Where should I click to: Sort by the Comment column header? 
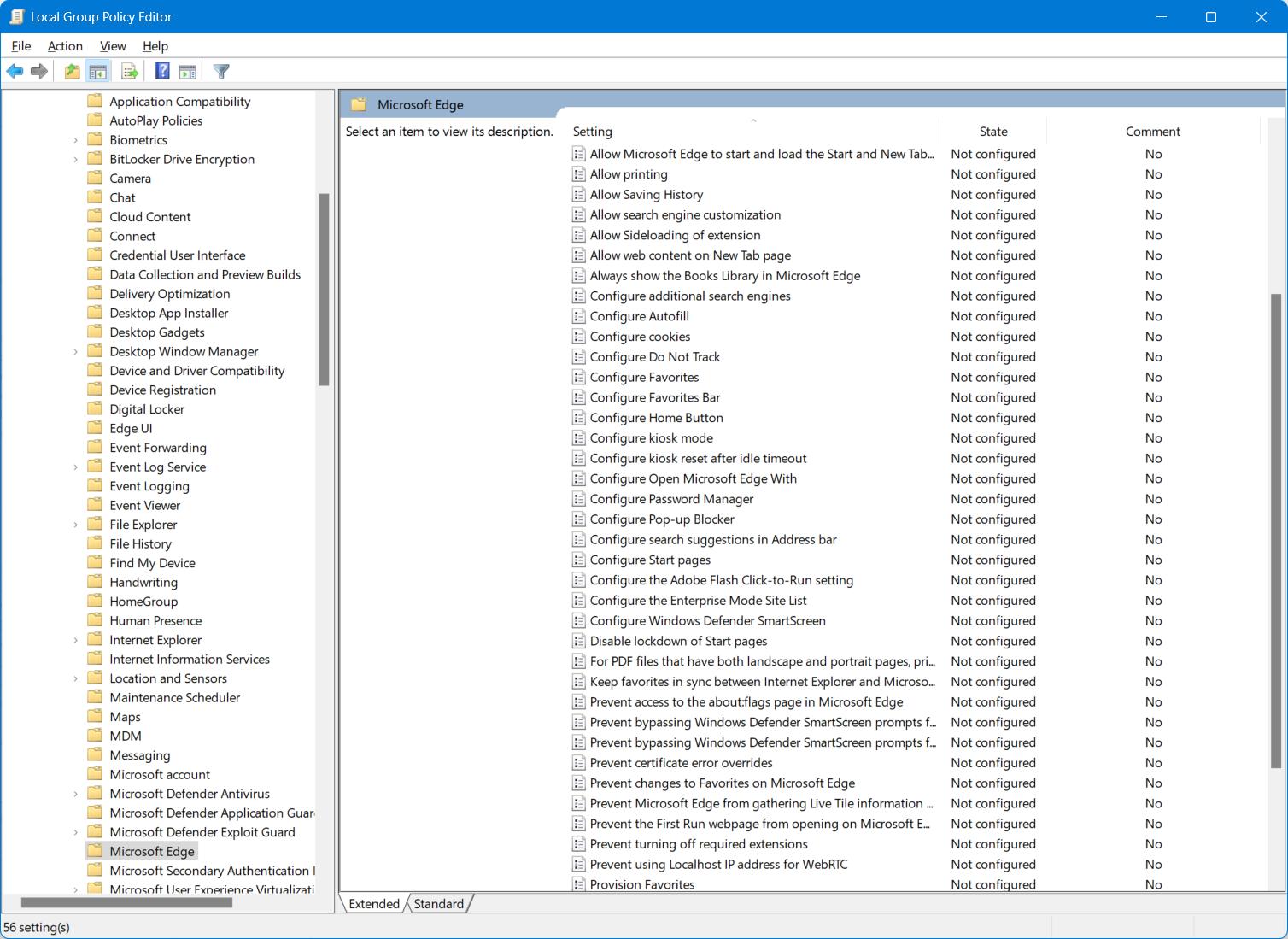coord(1153,132)
